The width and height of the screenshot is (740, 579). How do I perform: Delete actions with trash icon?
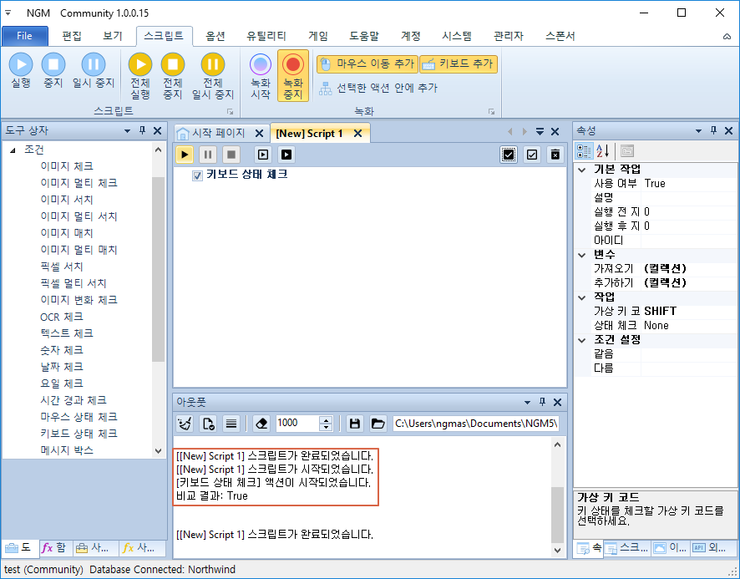[x=555, y=154]
